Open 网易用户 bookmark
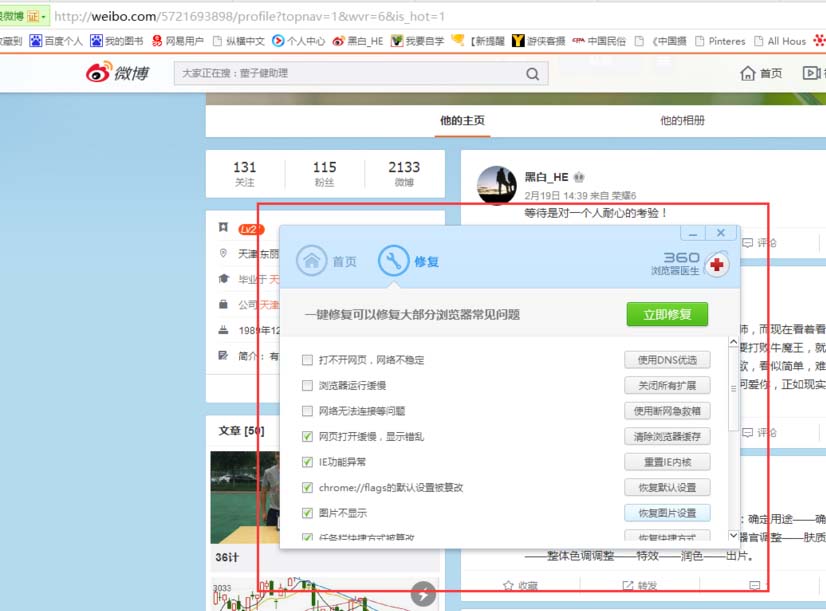 [x=178, y=41]
